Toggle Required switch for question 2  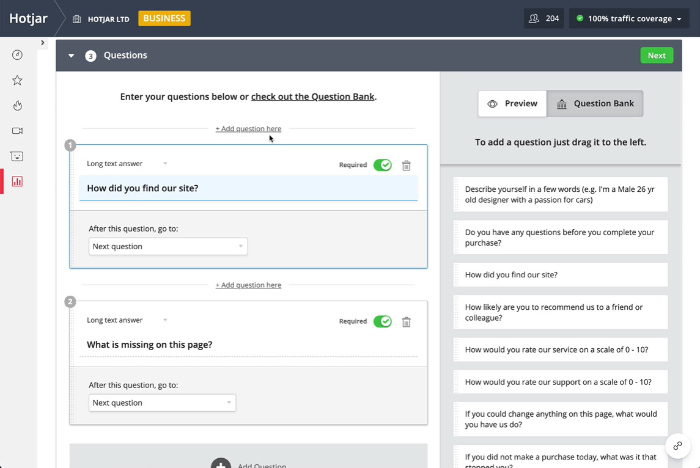coord(383,321)
